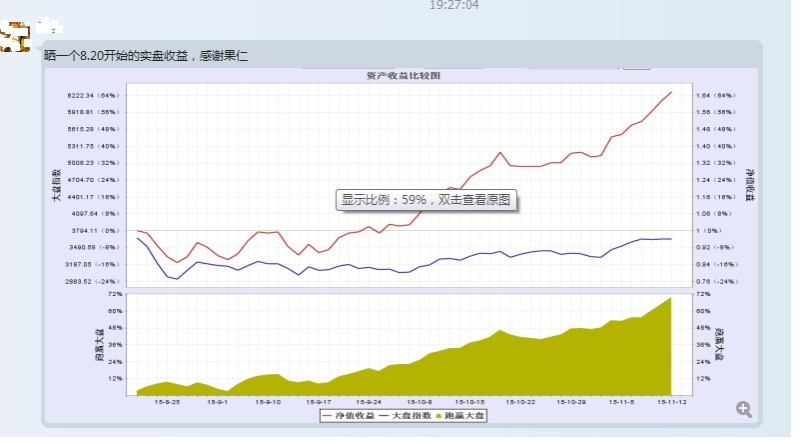Click the 3794.11 (0%) left axis label
This screenshot has height=444, width=800.
[93, 230]
